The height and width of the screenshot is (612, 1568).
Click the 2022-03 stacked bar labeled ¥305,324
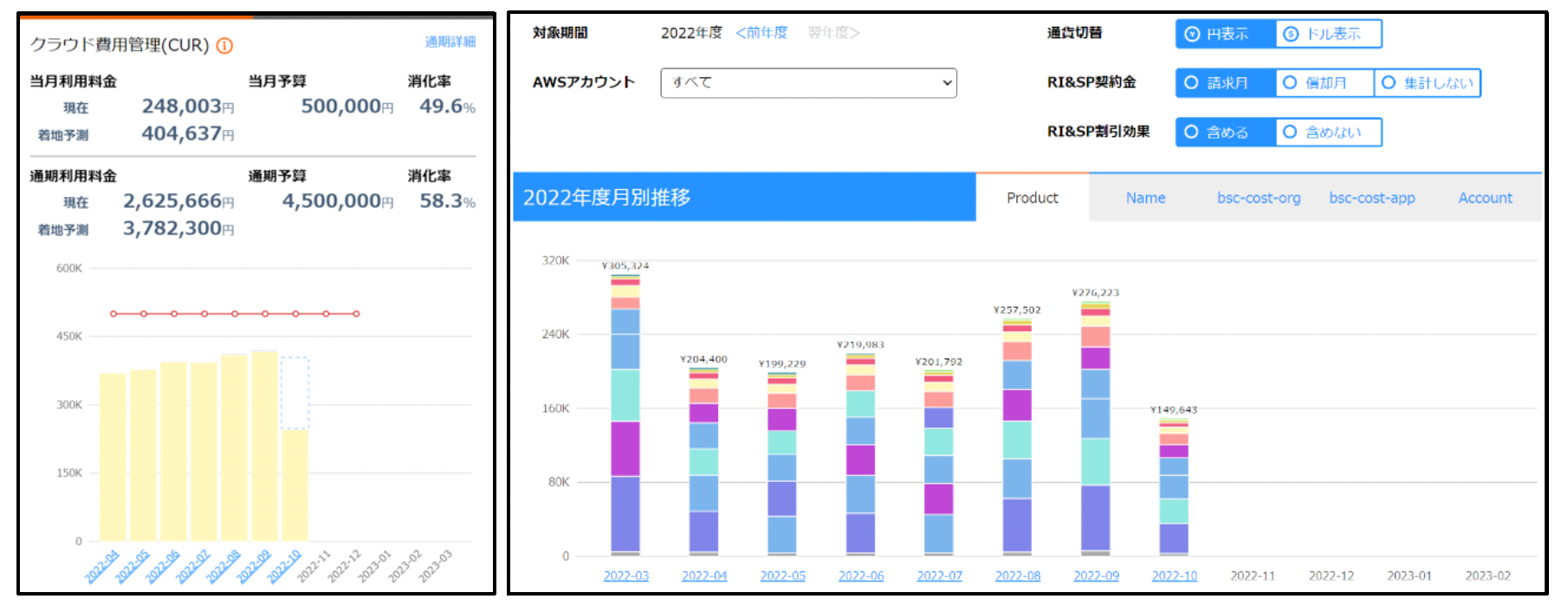click(x=625, y=414)
